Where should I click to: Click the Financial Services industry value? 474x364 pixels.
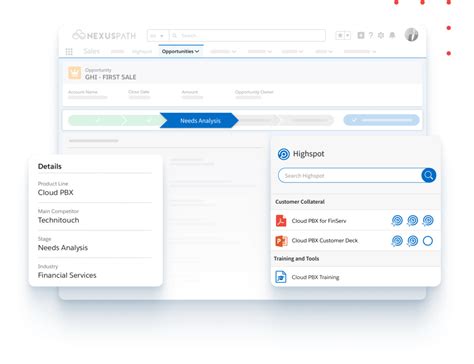tap(67, 275)
